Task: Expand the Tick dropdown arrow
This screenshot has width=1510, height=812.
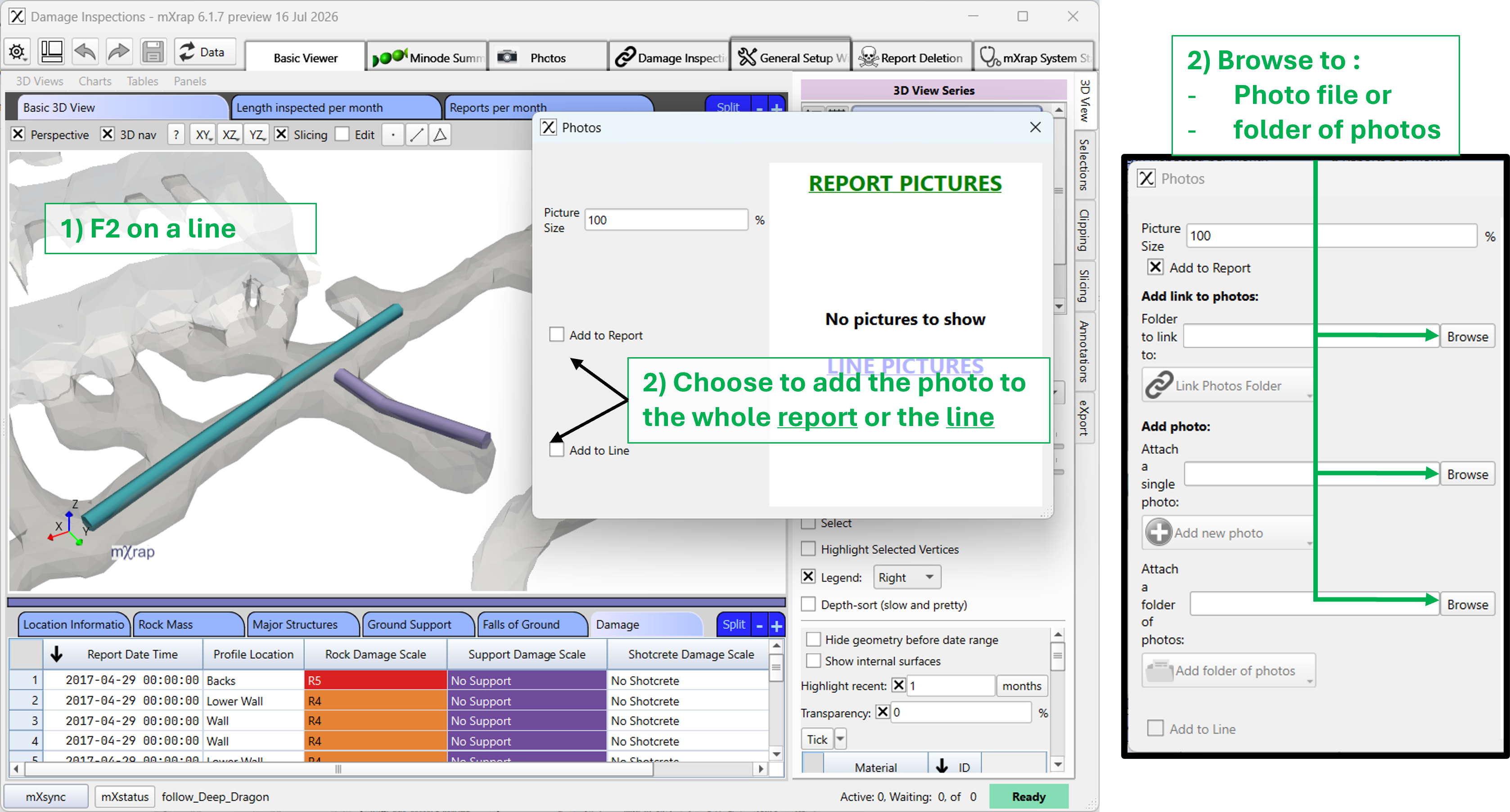Action: tap(841, 739)
